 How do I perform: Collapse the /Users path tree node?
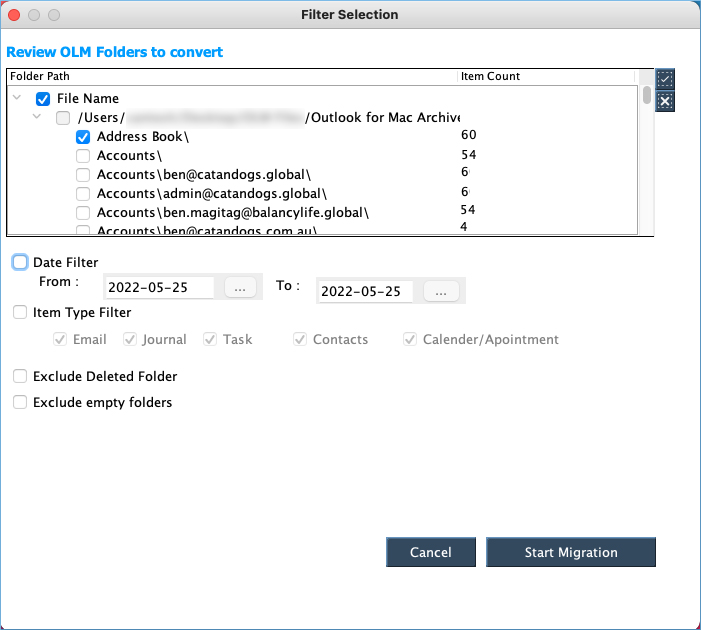(x=38, y=118)
